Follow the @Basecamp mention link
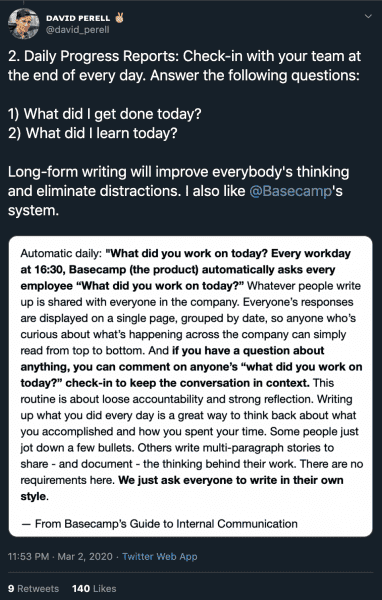Viewport: 382px width, 600px height. [290, 191]
